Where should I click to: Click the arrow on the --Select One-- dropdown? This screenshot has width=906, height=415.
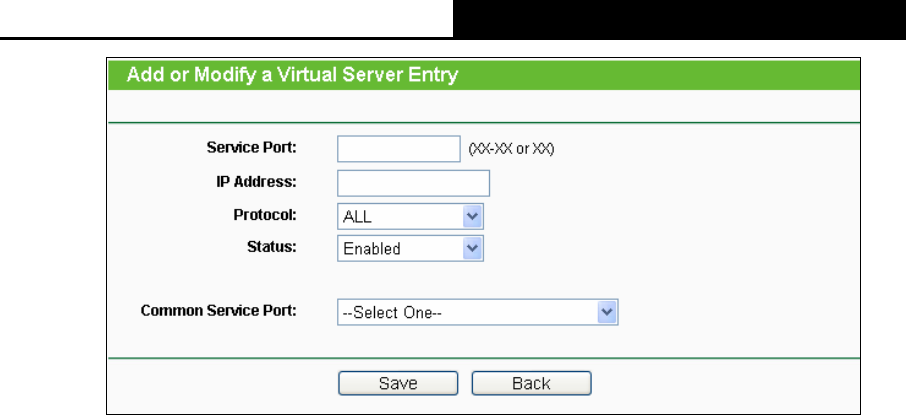pyautogui.click(x=607, y=312)
